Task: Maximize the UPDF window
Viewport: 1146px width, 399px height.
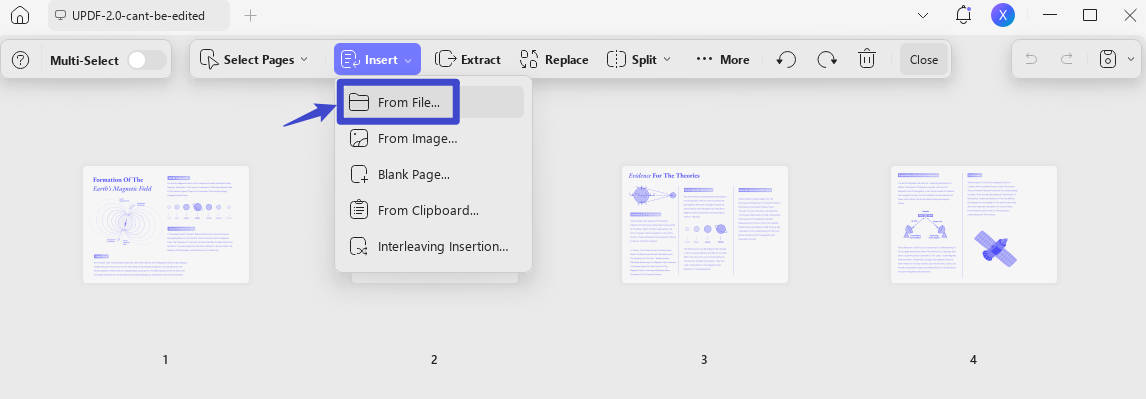Action: [x=1090, y=15]
